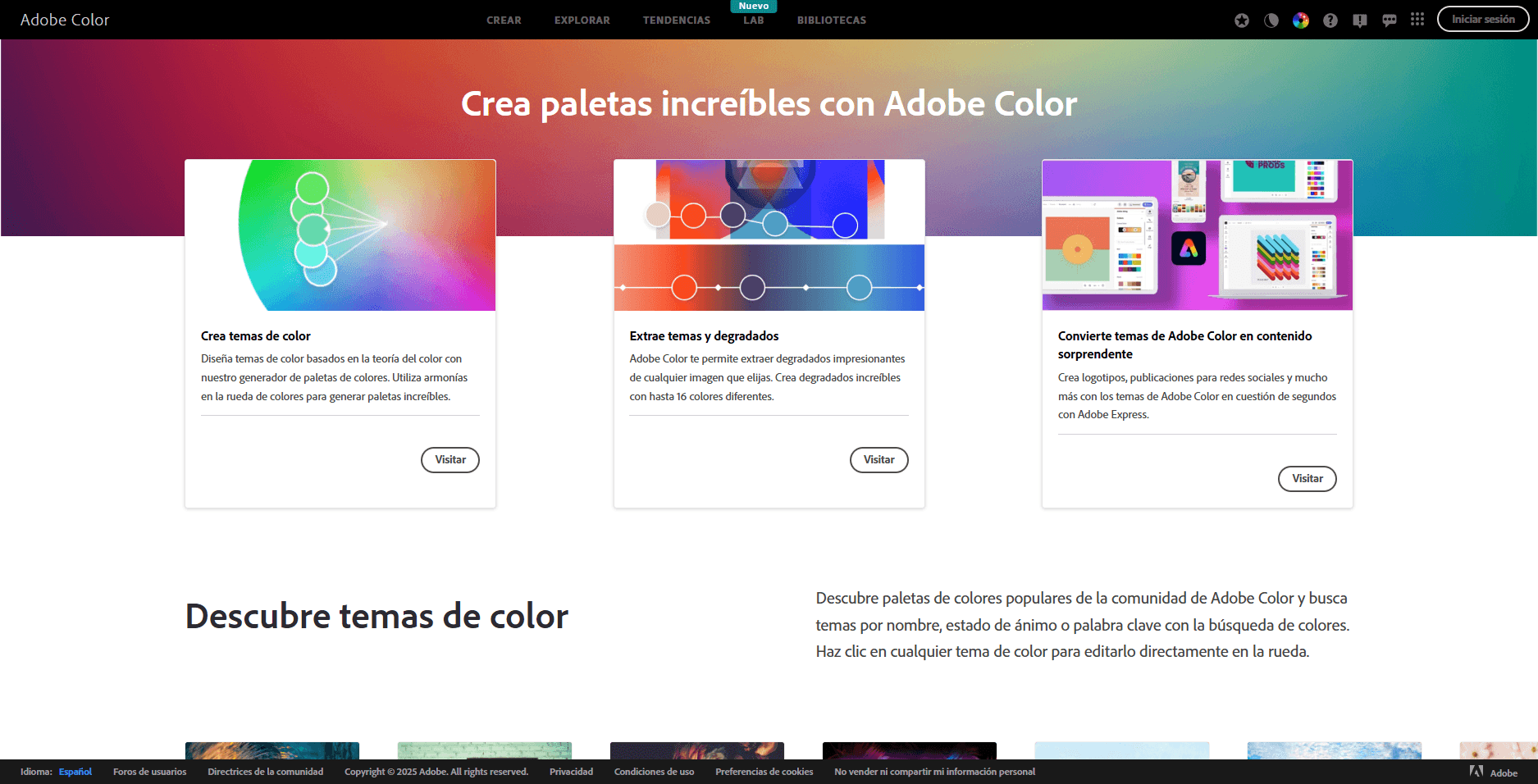Click No vender ni compartir mi información personal
1538x784 pixels.
[935, 772]
